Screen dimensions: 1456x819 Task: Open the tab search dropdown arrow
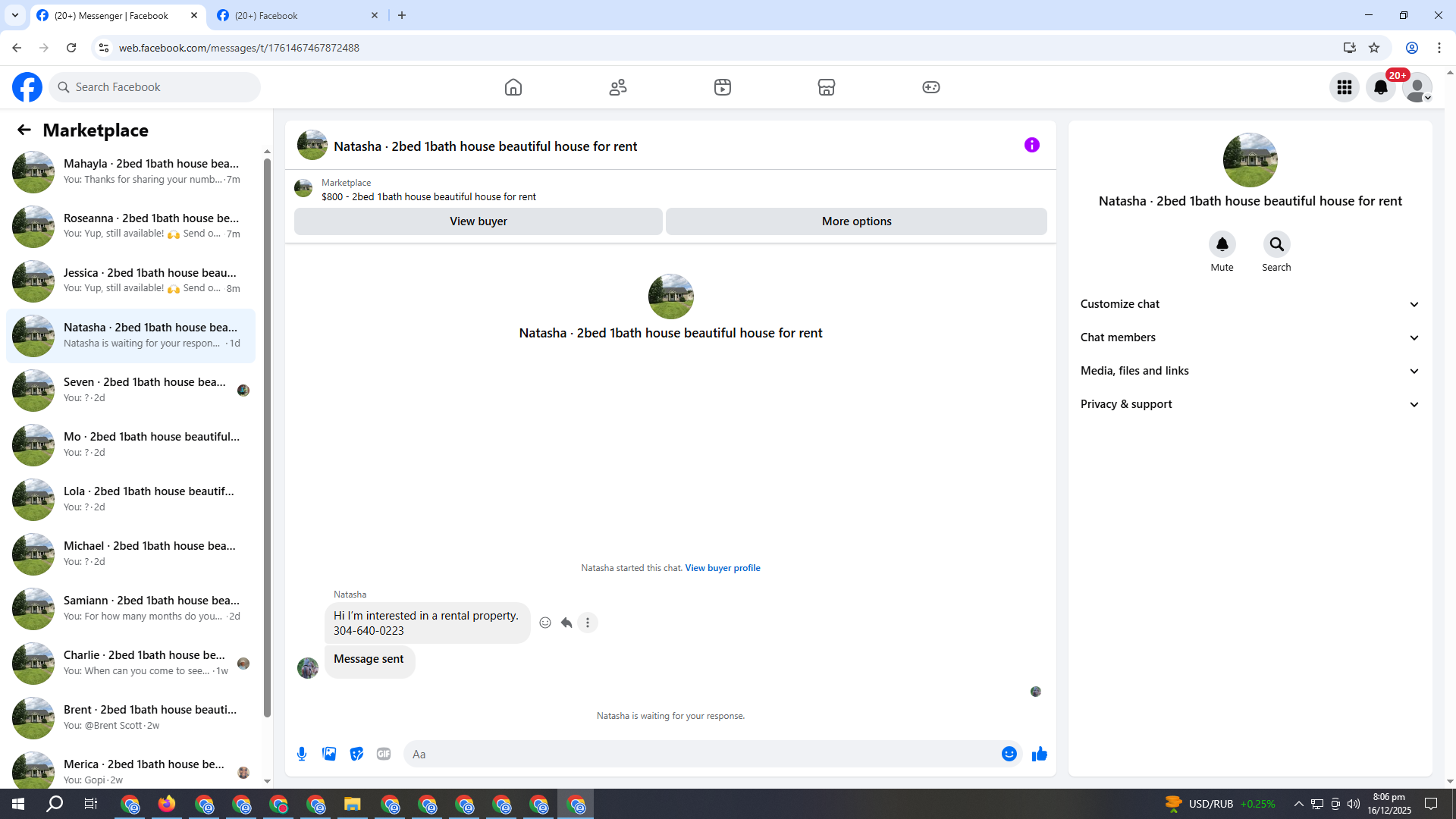click(14, 16)
